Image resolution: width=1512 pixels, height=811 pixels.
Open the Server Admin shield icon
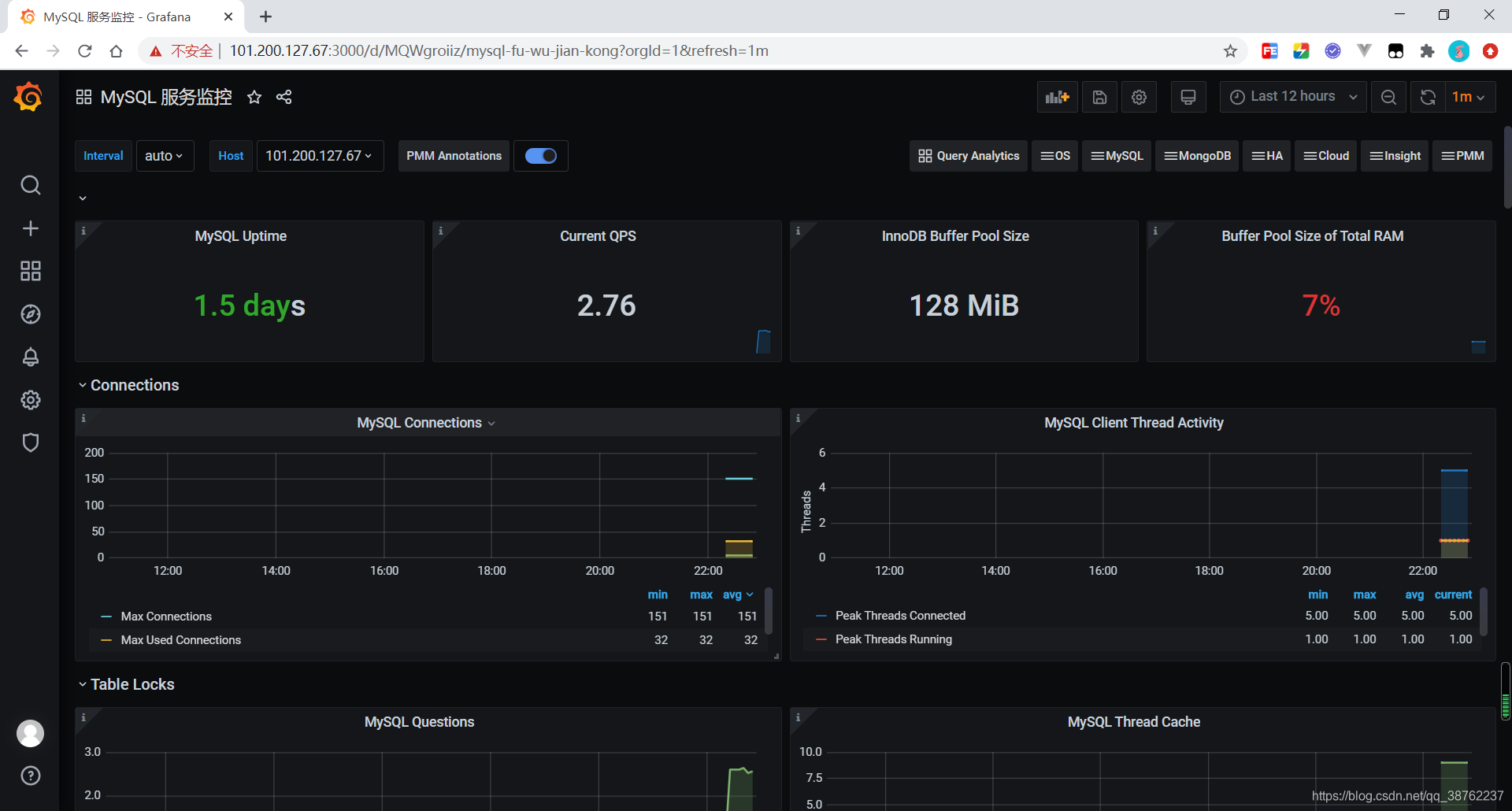coord(31,443)
